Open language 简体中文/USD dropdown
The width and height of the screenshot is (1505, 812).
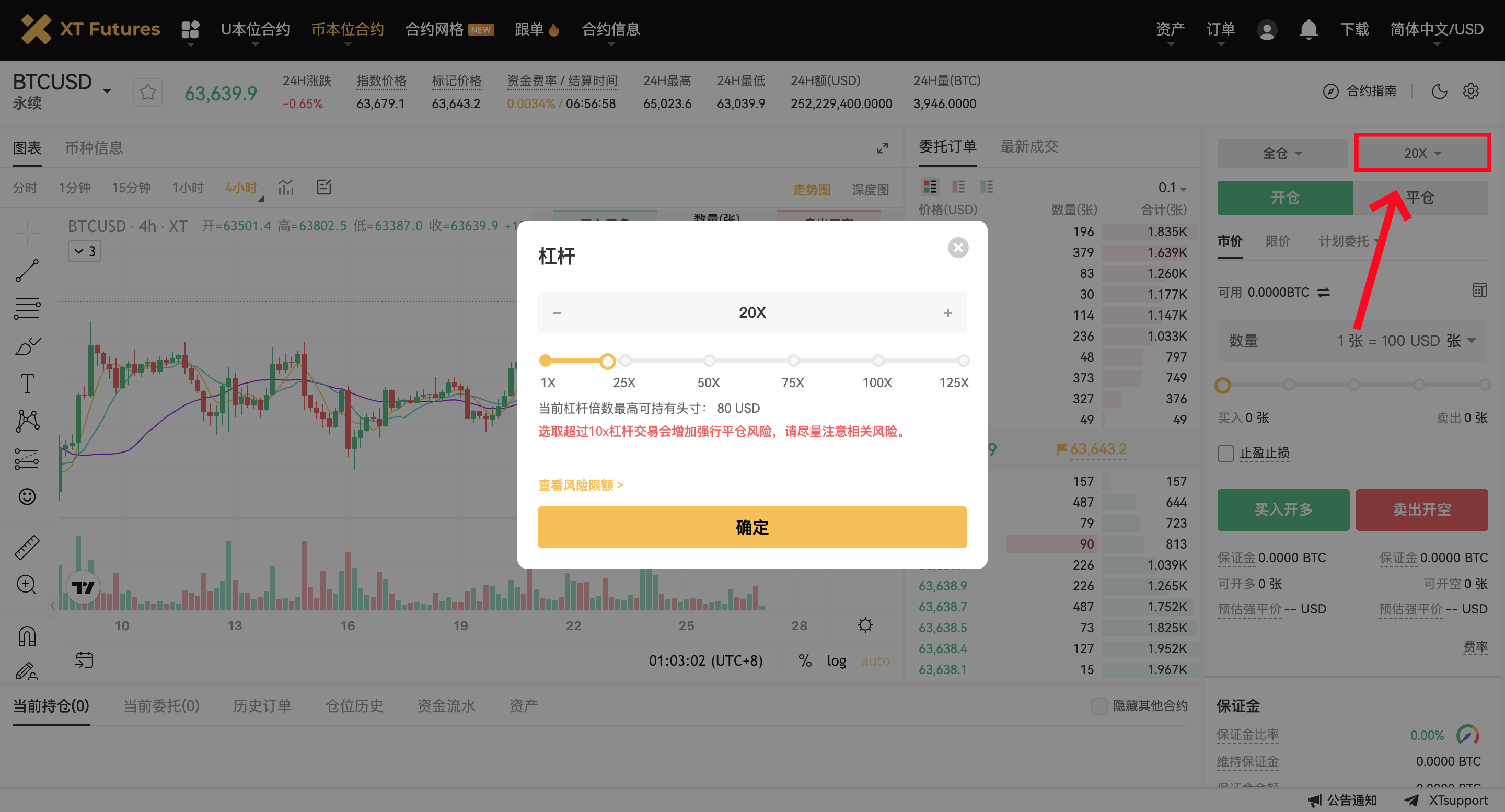pyautogui.click(x=1436, y=29)
